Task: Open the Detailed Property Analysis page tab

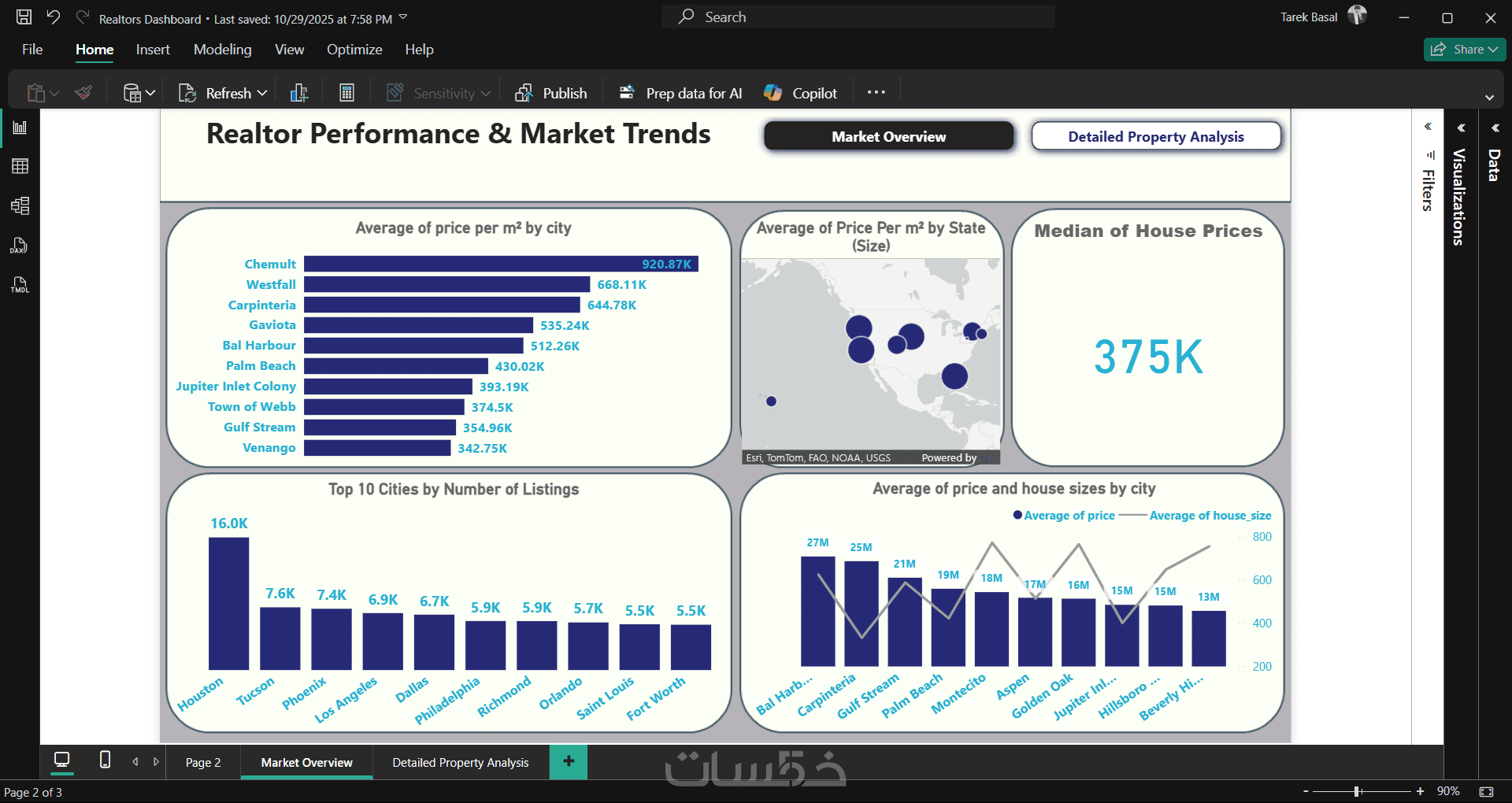Action: click(x=461, y=762)
